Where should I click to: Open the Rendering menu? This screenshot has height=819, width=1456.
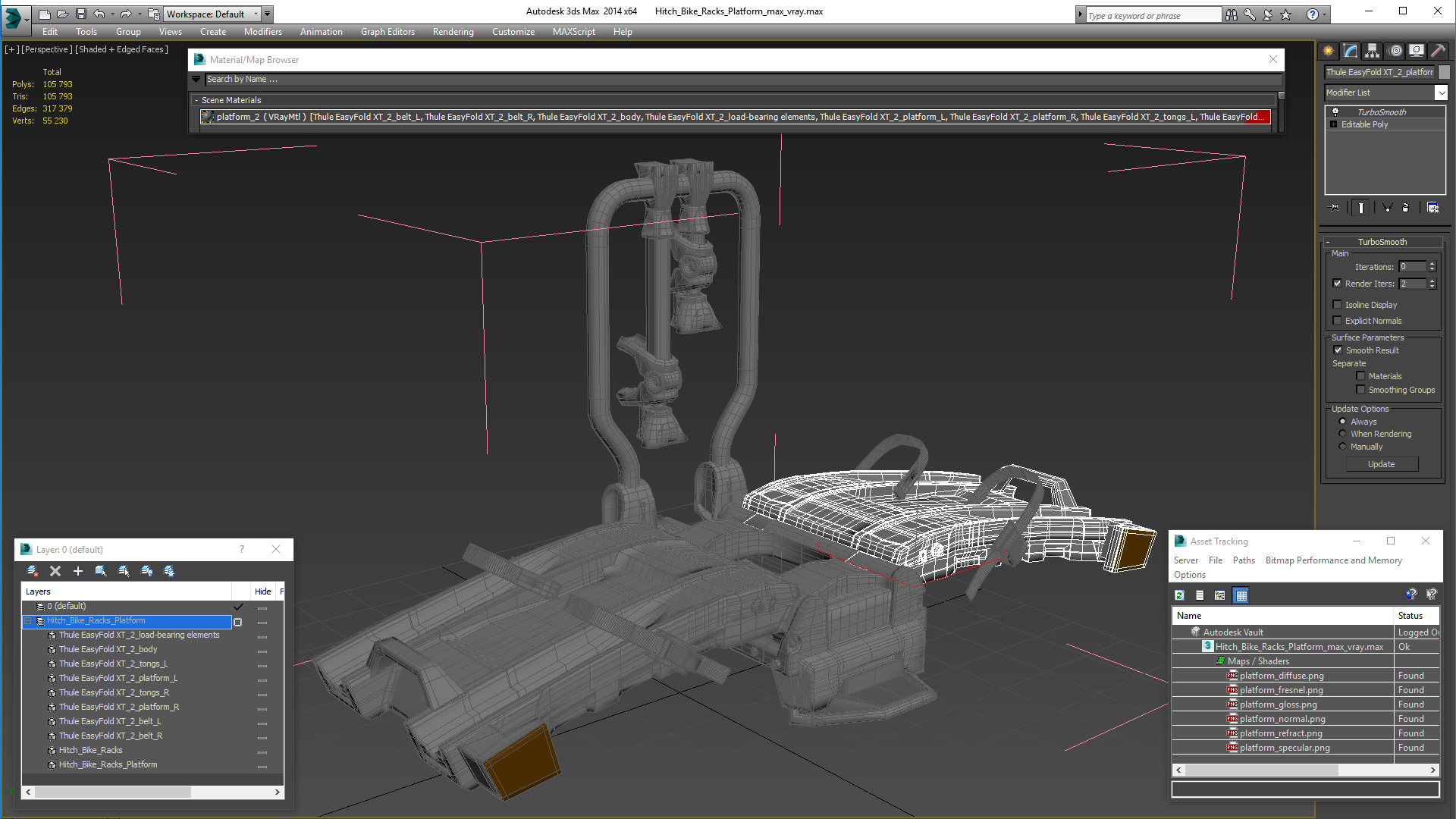(453, 32)
